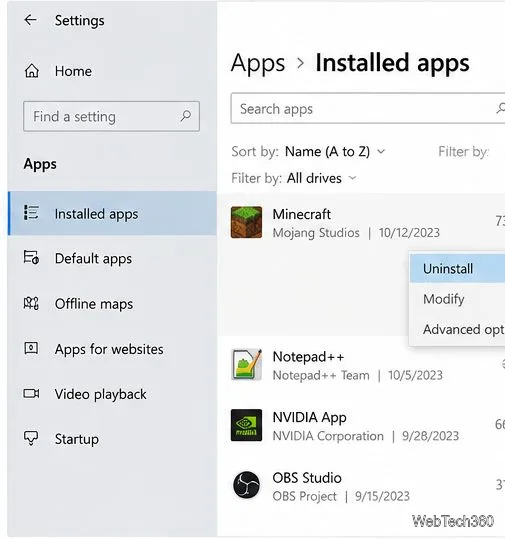505x539 pixels.
Task: Click Mojang Studios publisher text
Action: click(316, 233)
